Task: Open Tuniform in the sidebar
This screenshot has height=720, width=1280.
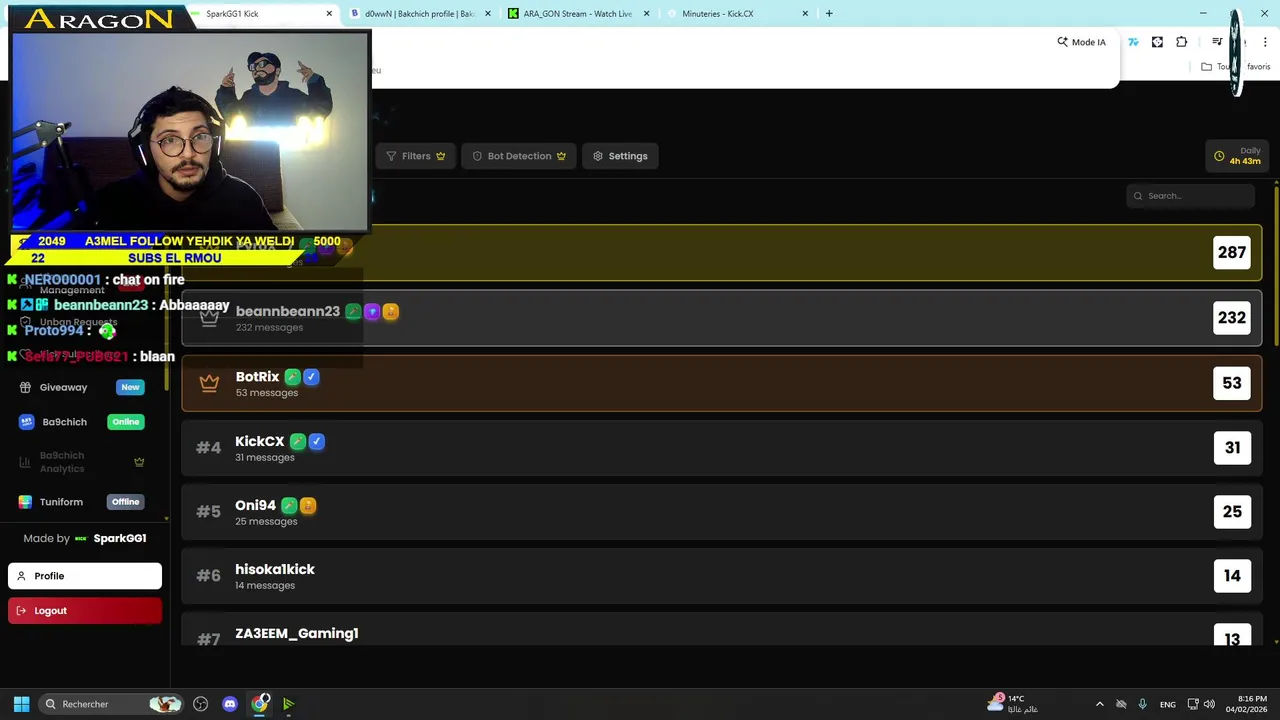Action: pyautogui.click(x=61, y=502)
